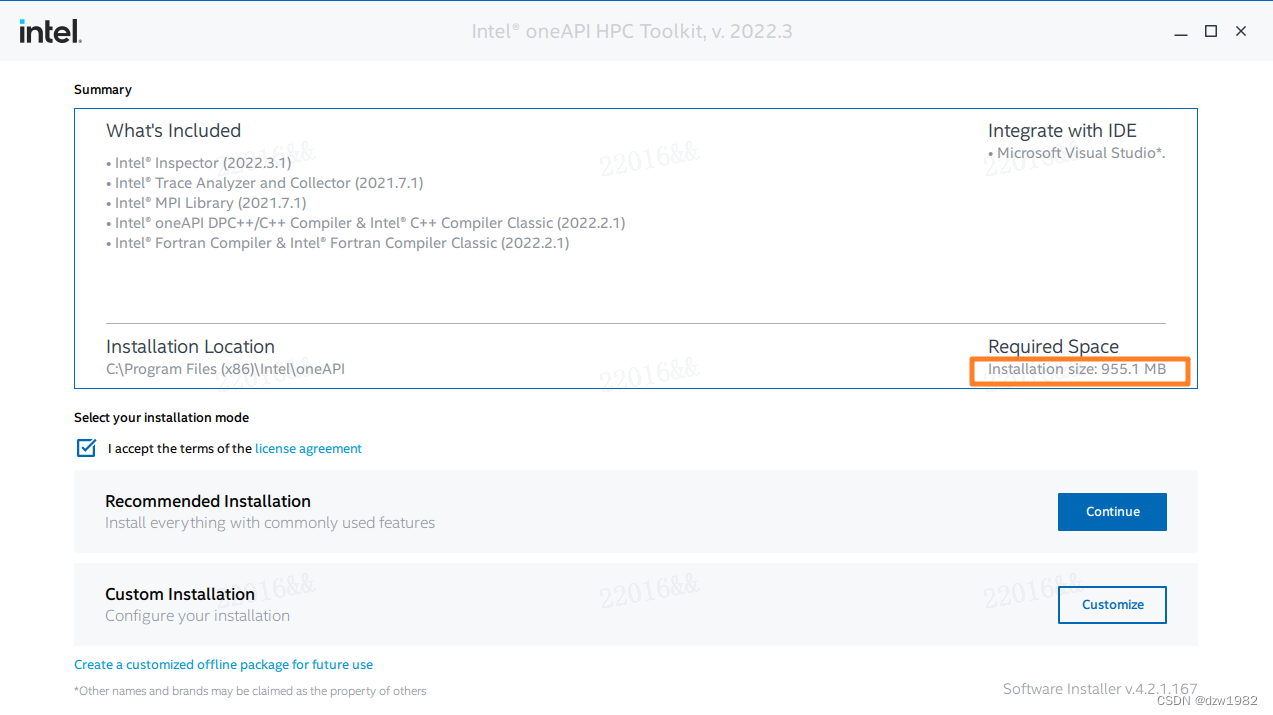Click the Installation size 955.1 MB text
Viewport: 1273px width, 715px height.
1077,369
